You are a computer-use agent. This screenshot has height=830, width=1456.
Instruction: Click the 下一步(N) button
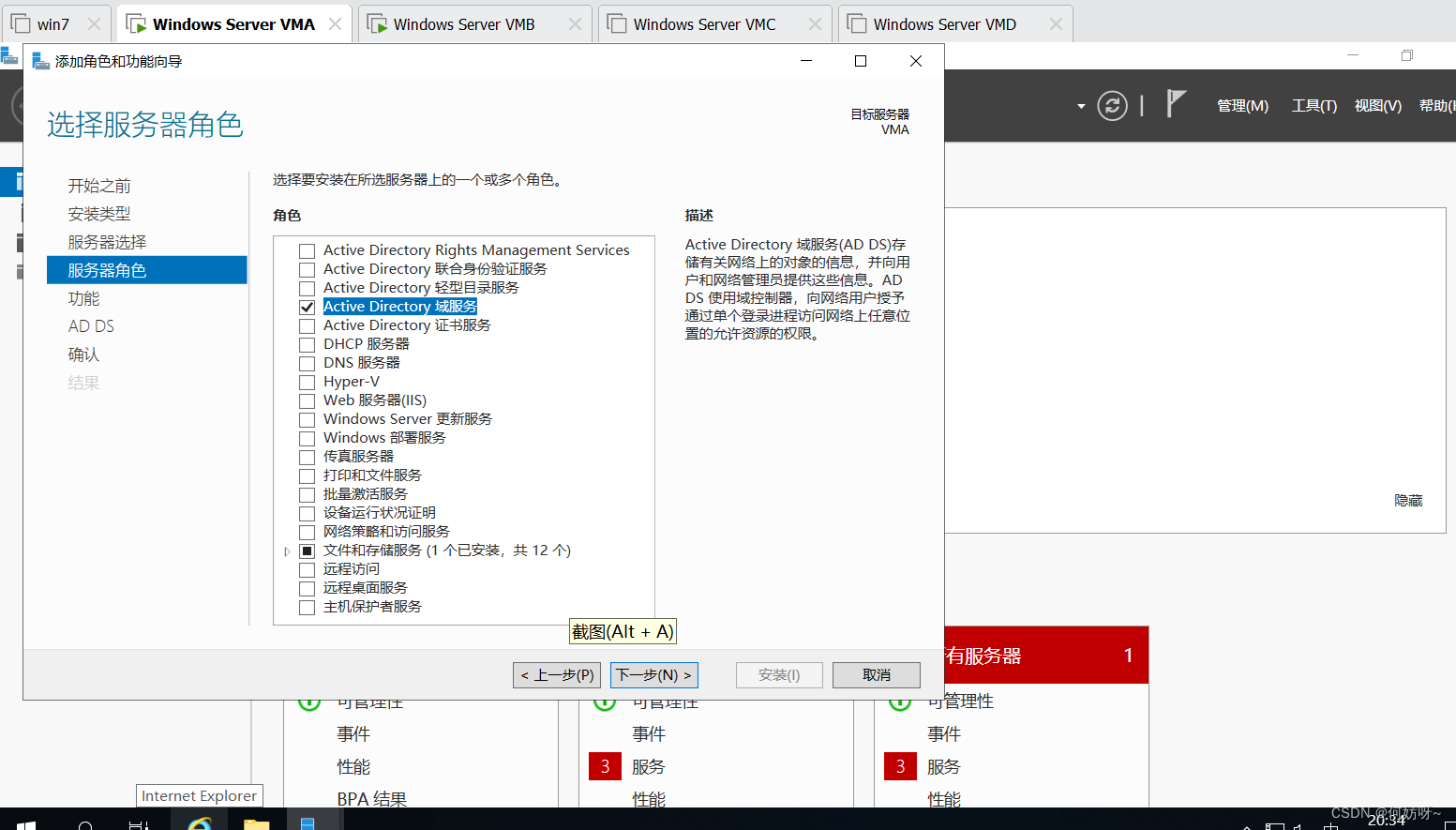coord(653,675)
